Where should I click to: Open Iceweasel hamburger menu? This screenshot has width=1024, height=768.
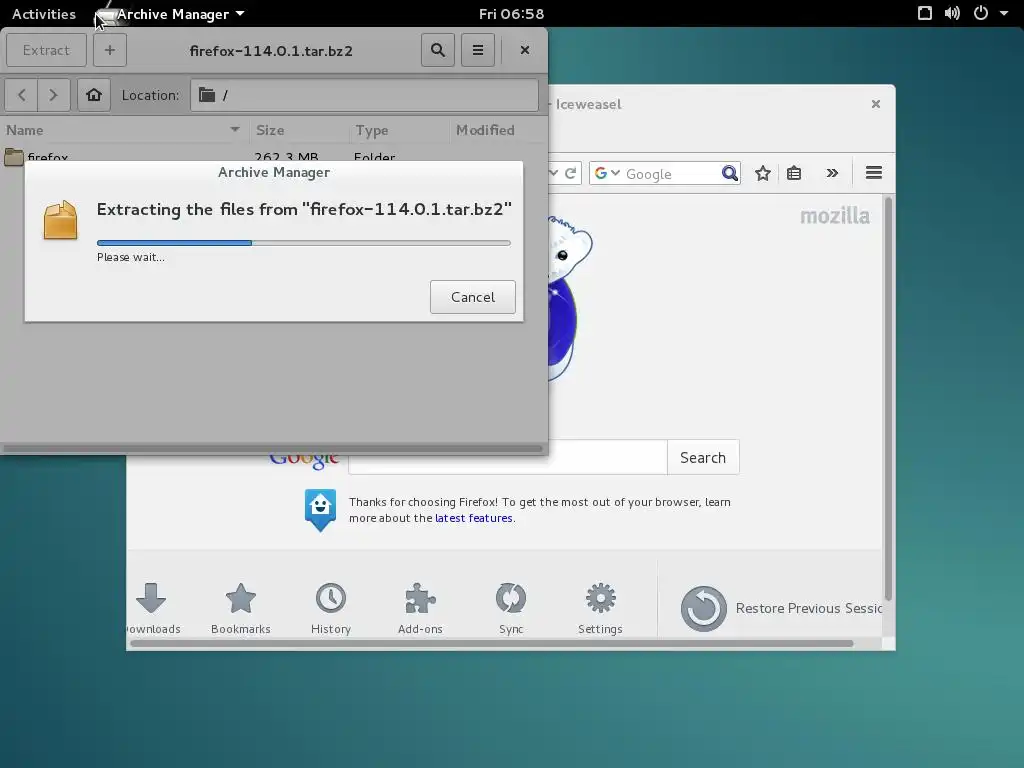[874, 173]
